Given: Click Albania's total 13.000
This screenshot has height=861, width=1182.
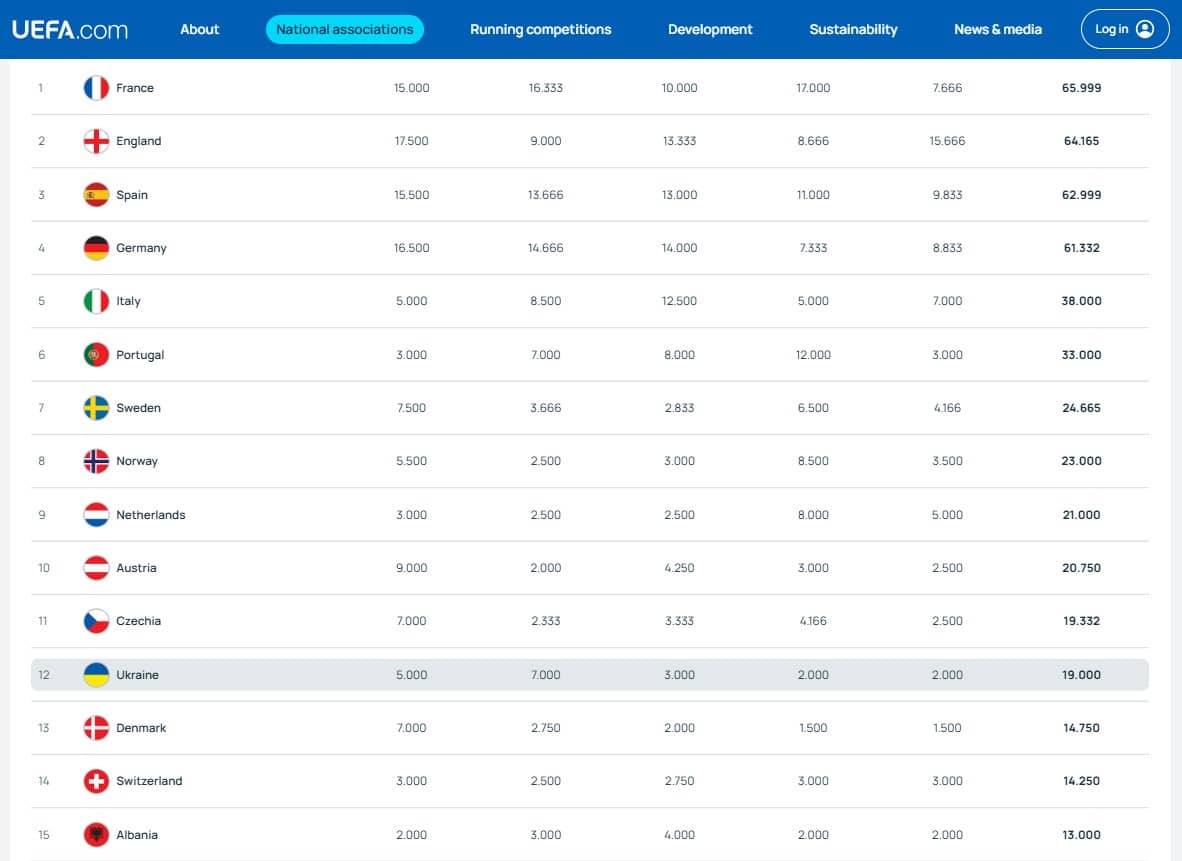Looking at the screenshot, I should (1081, 835).
